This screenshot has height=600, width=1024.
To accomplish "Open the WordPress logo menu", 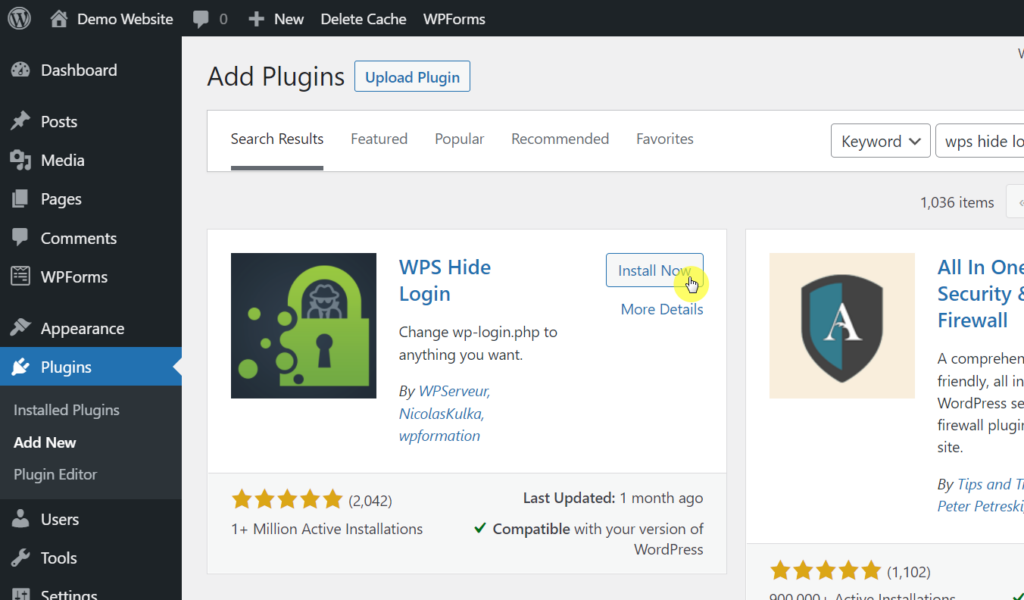I will 19,18.
